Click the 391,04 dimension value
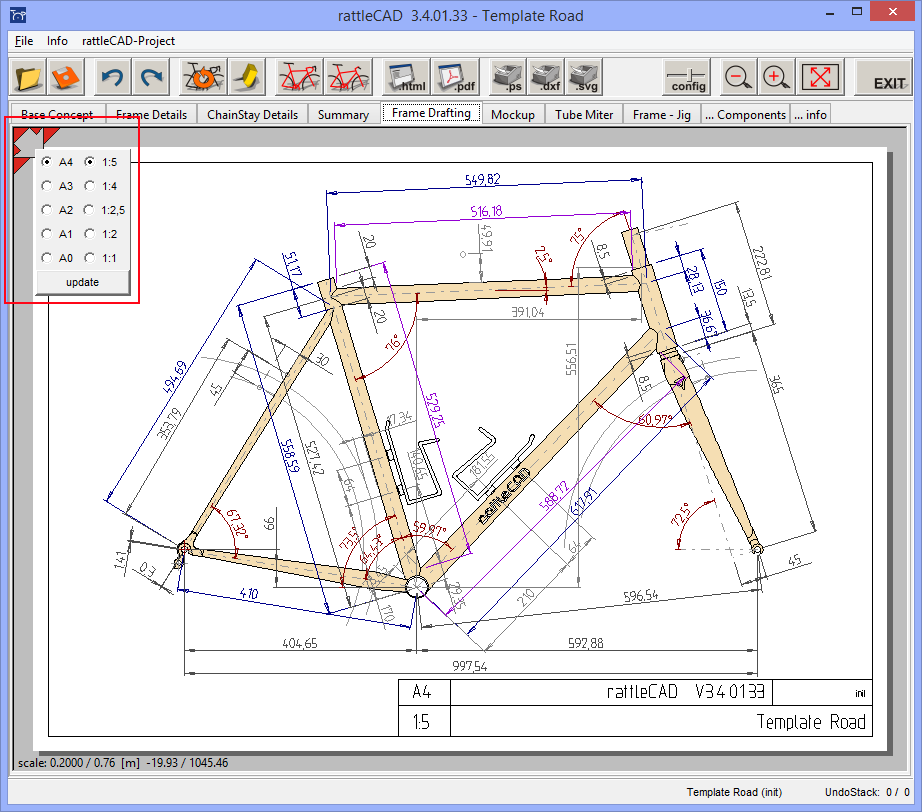 (x=527, y=312)
